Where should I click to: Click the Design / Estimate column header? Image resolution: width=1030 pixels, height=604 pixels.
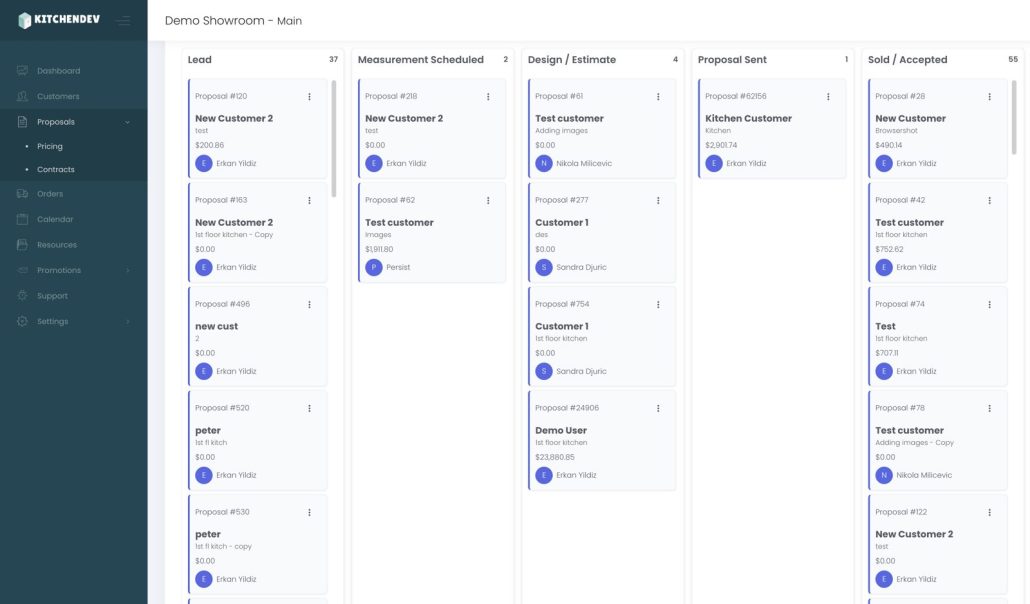[571, 60]
